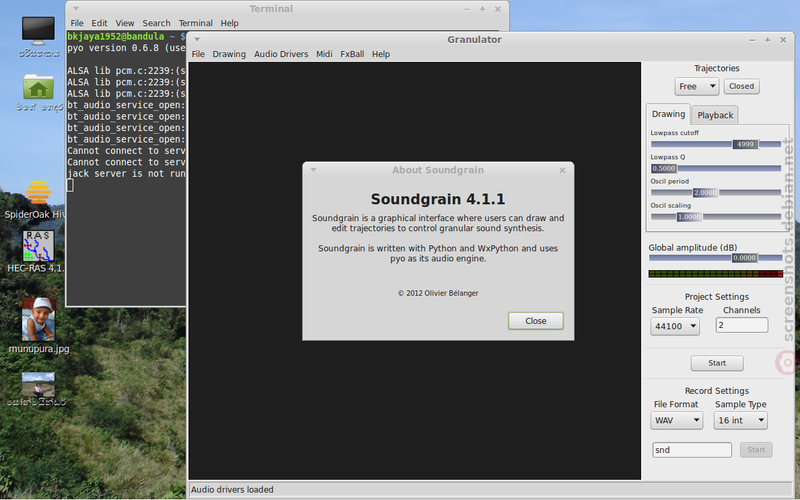Close the About Soundgrain dialog via Close button

[x=536, y=321]
